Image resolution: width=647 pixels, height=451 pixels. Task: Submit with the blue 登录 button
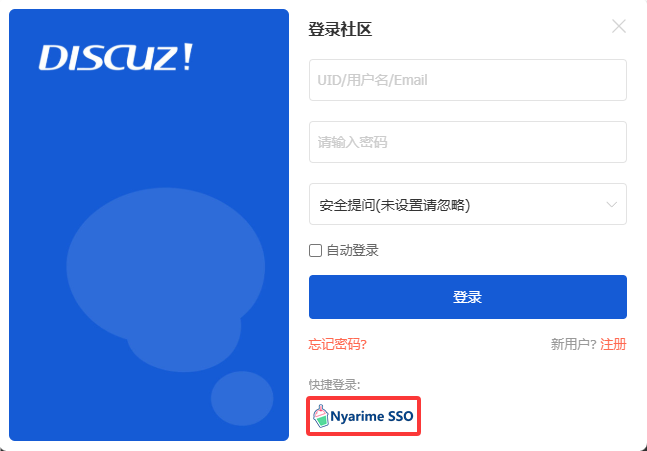(x=468, y=297)
